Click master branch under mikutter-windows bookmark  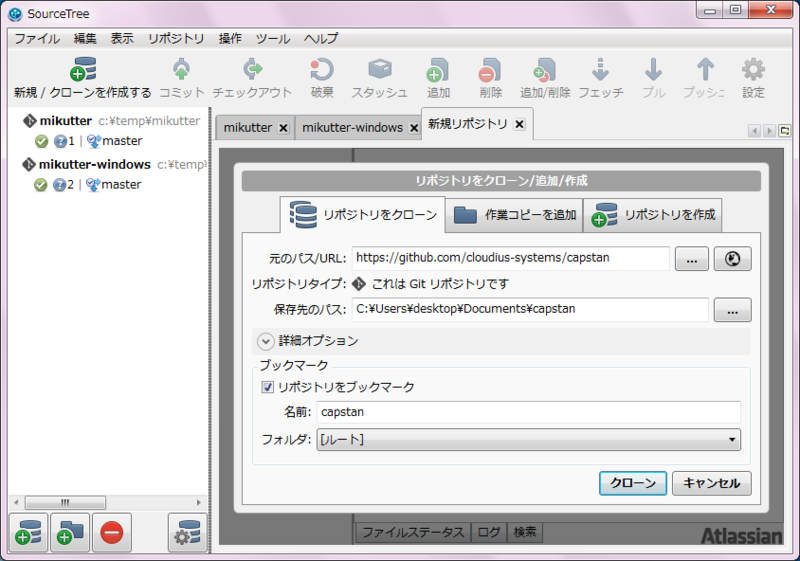[121, 185]
